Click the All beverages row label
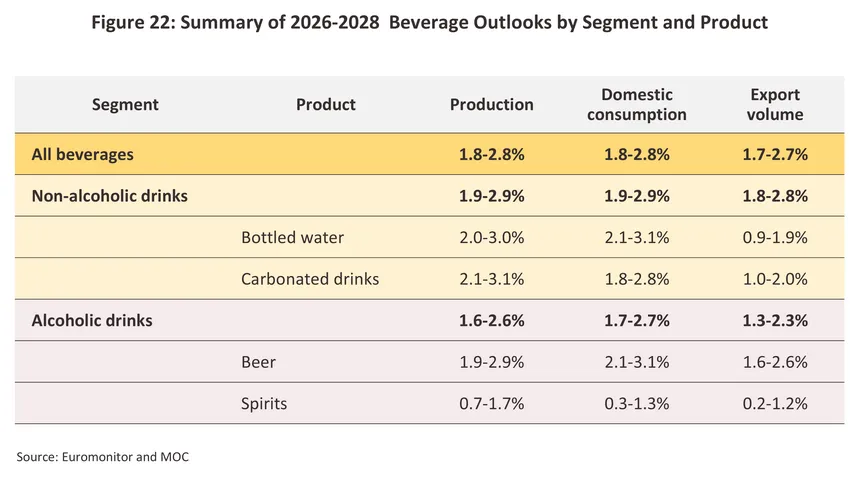Screen dimensions: 855x479 pyautogui.click(x=82, y=154)
